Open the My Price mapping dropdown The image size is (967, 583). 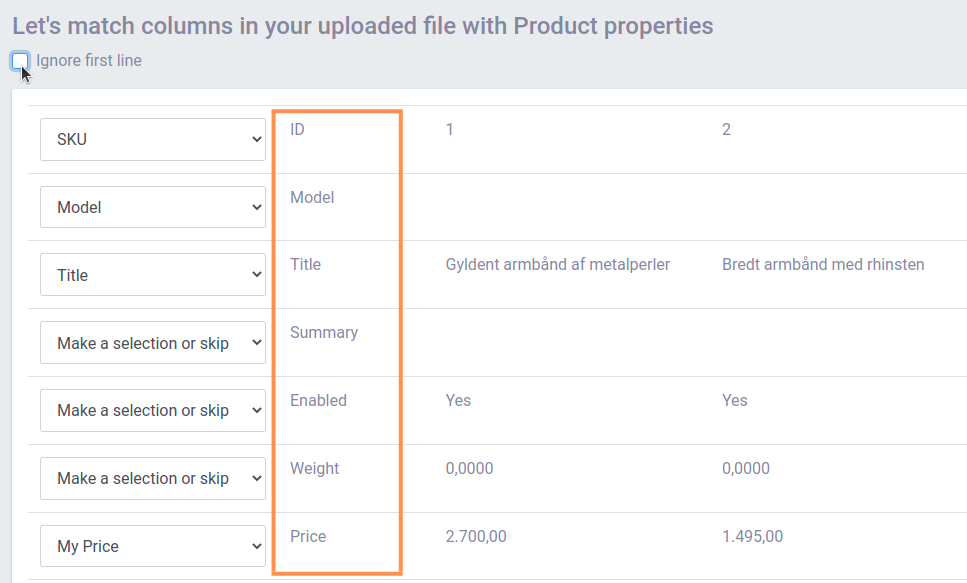coord(153,546)
